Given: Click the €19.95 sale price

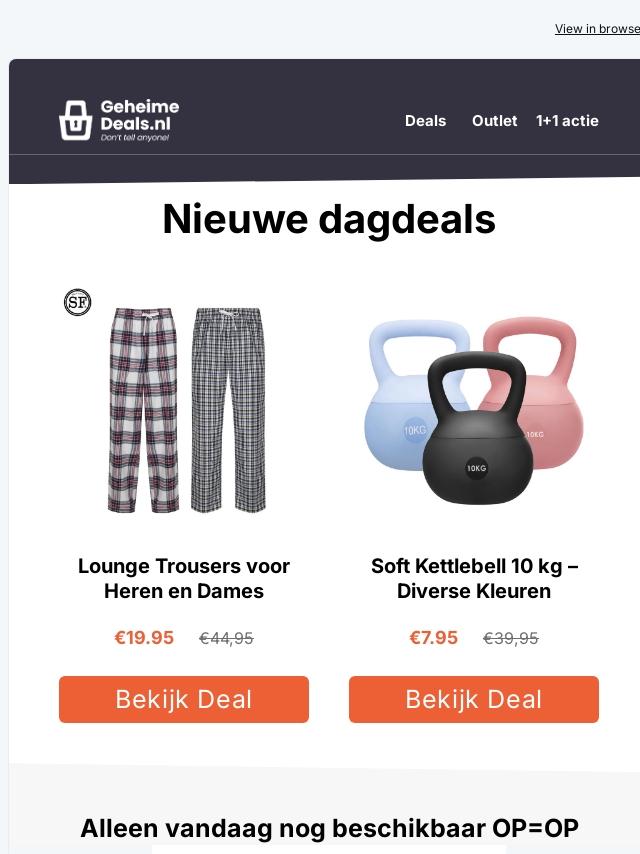Looking at the screenshot, I should [144, 638].
